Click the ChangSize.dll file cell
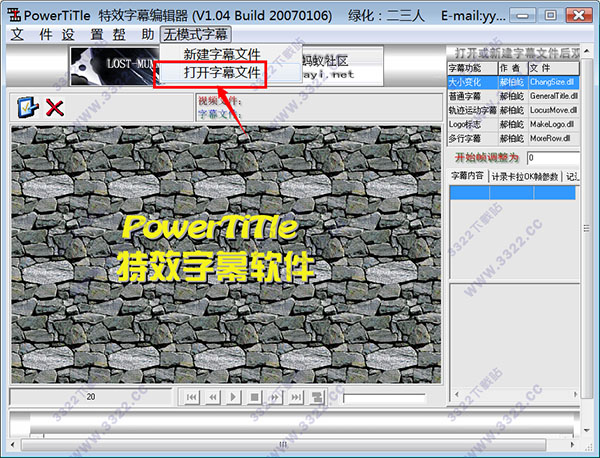This screenshot has height=458, width=600. tap(553, 82)
